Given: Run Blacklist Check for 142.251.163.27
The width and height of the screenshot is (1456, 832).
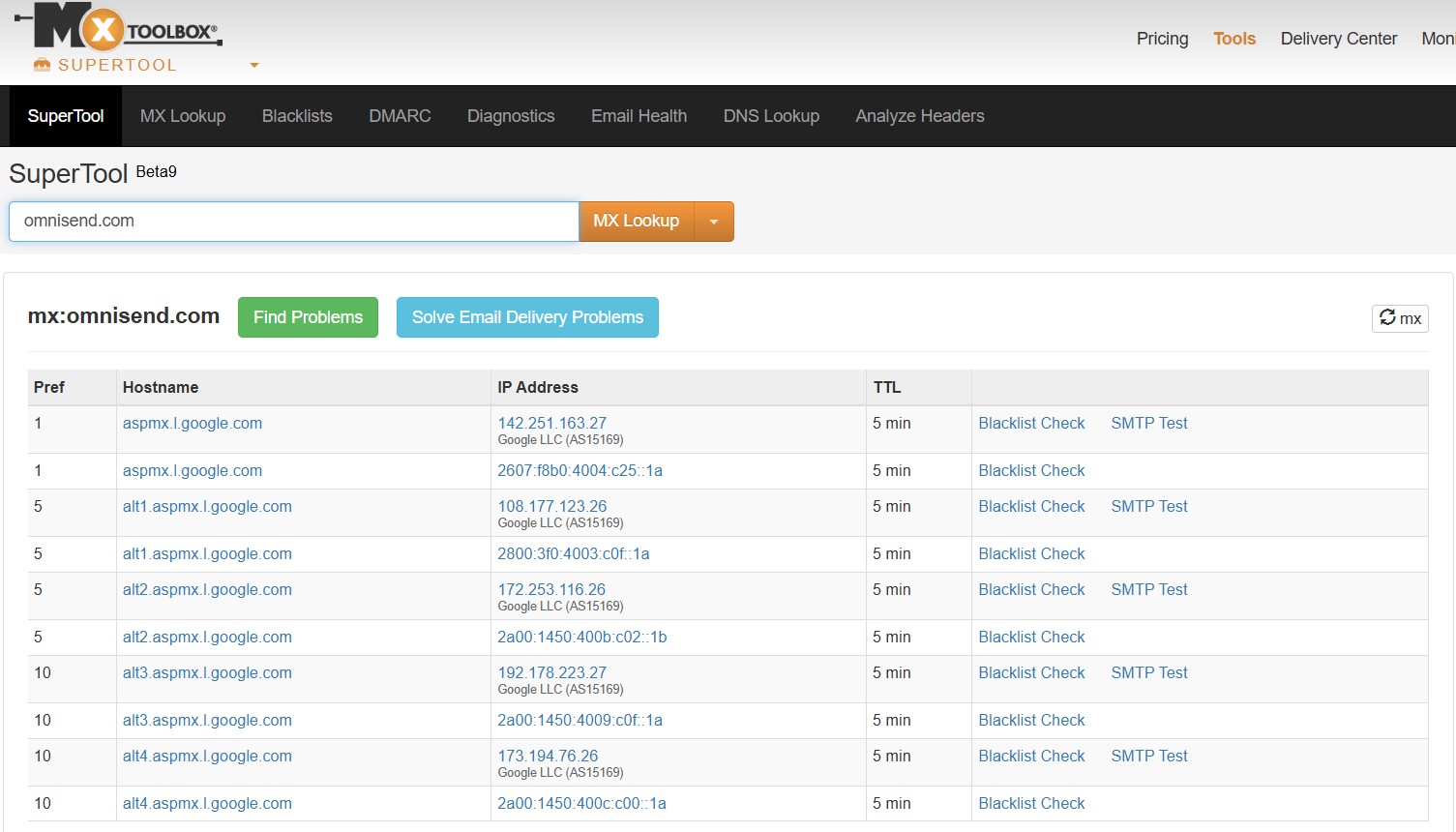Looking at the screenshot, I should pos(1031,423).
